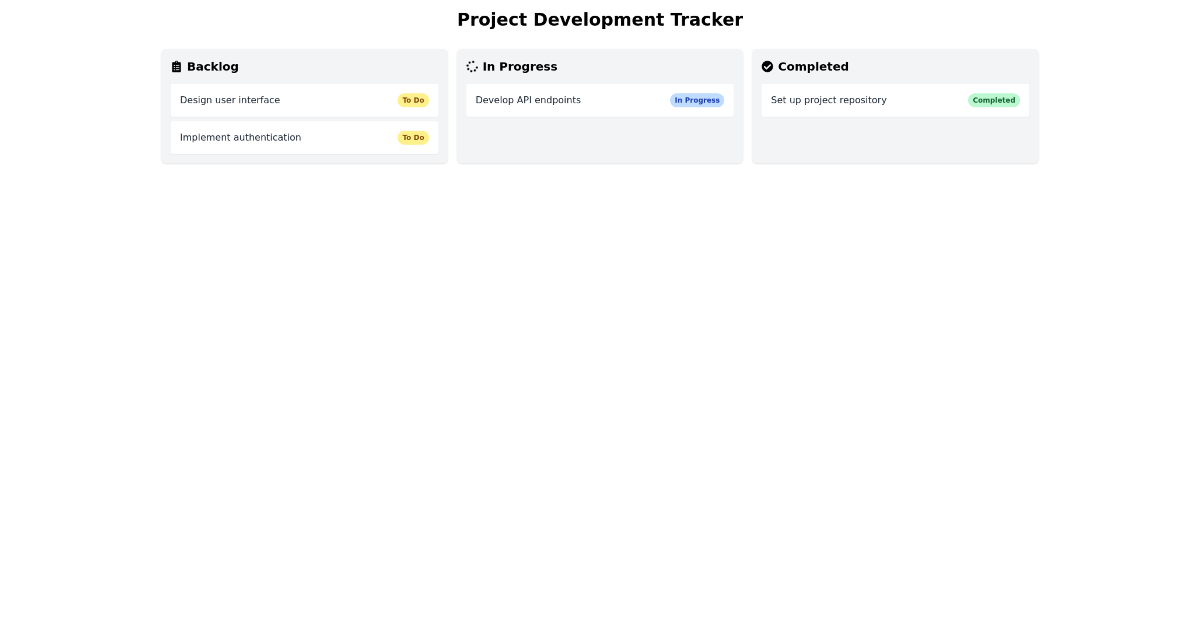Click the loading spinner icon in middle column

[472, 66]
